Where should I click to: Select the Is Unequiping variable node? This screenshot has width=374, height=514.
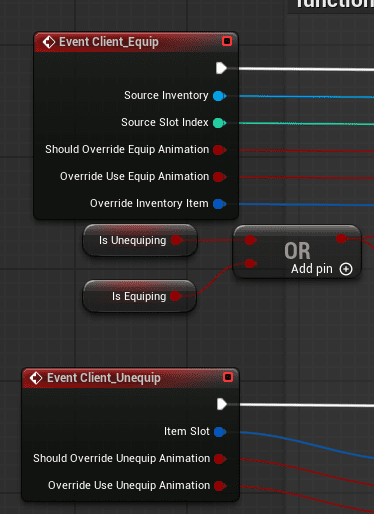point(140,240)
